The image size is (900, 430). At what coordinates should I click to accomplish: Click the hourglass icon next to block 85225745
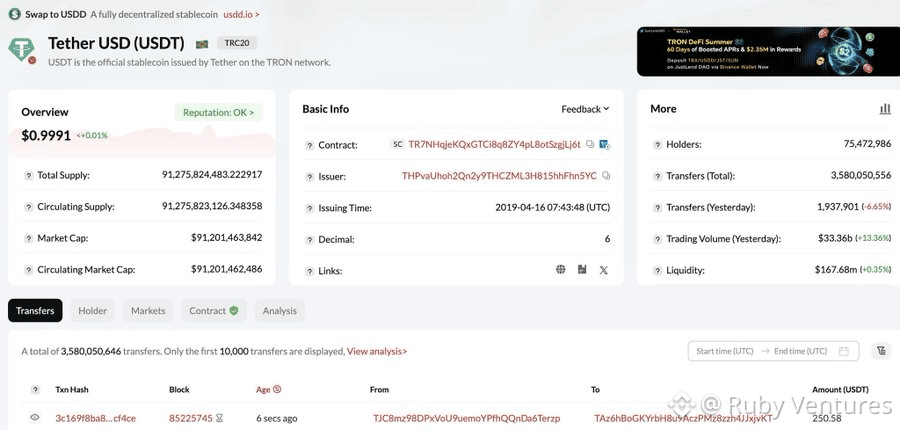pyautogui.click(x=219, y=418)
